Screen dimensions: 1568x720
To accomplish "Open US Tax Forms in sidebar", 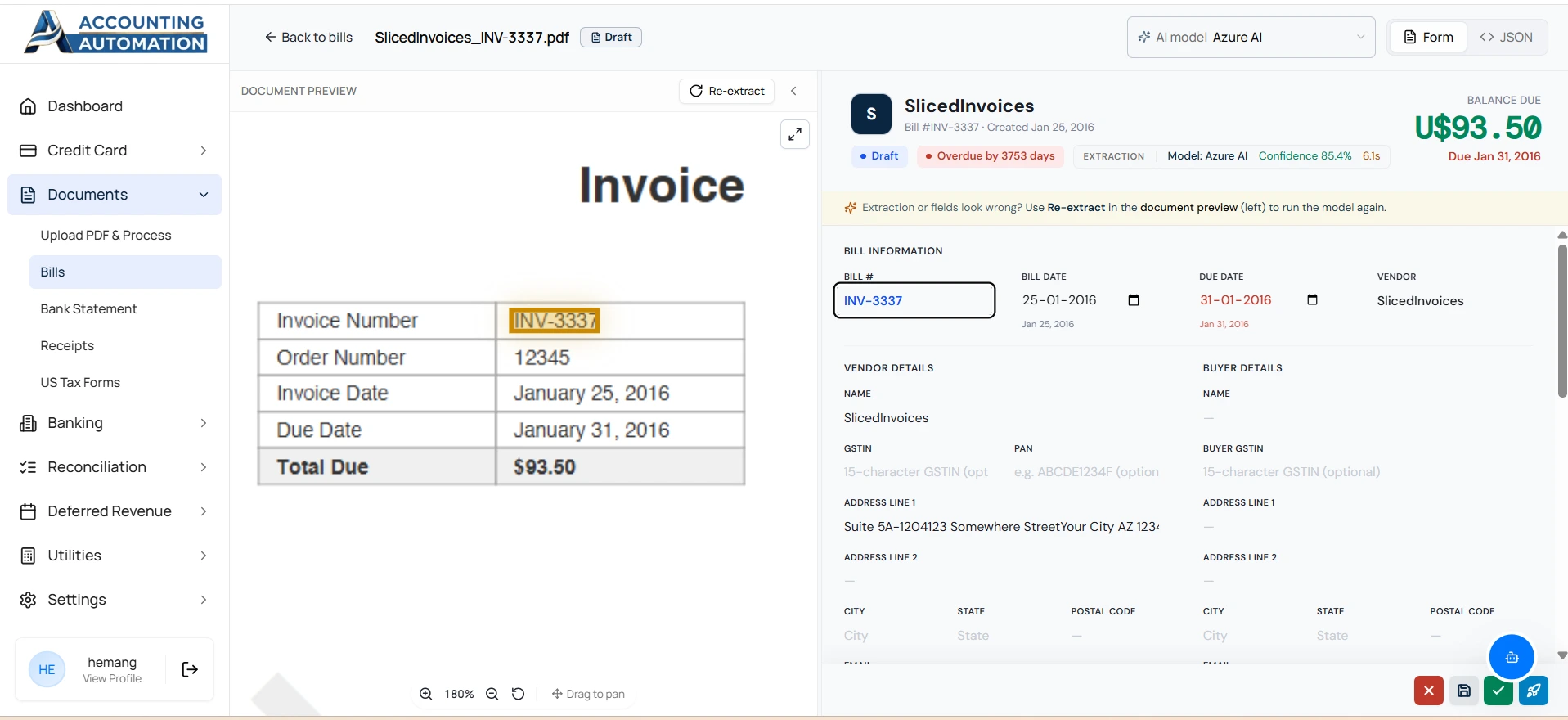I will (80, 383).
